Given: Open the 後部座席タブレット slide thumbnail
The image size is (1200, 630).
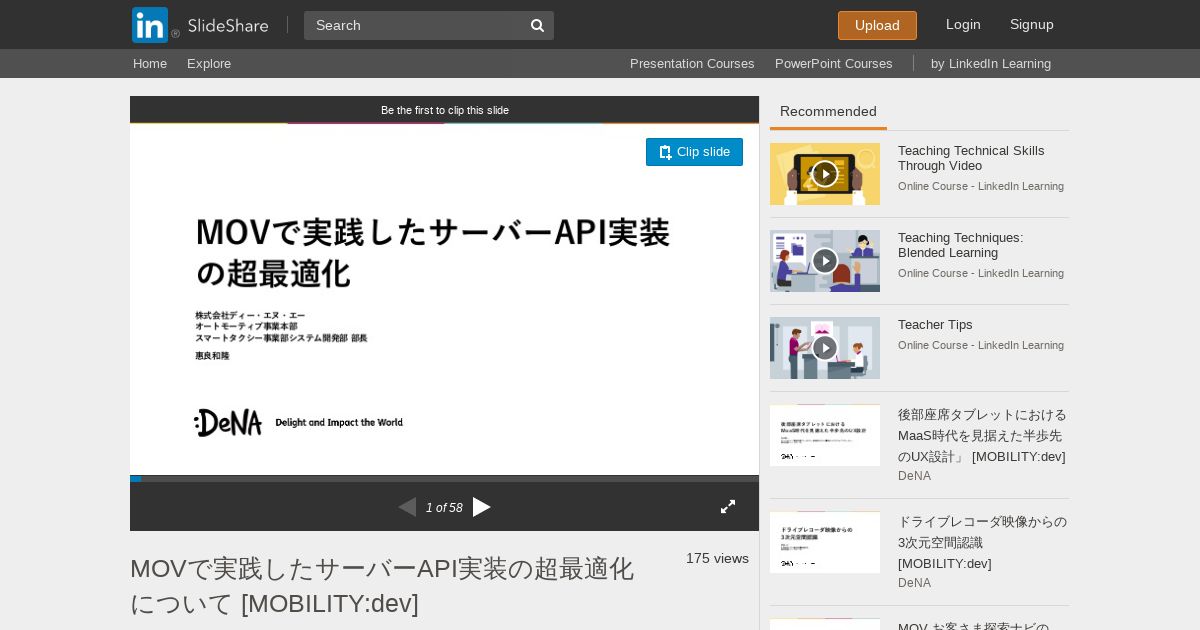Looking at the screenshot, I should point(825,435).
